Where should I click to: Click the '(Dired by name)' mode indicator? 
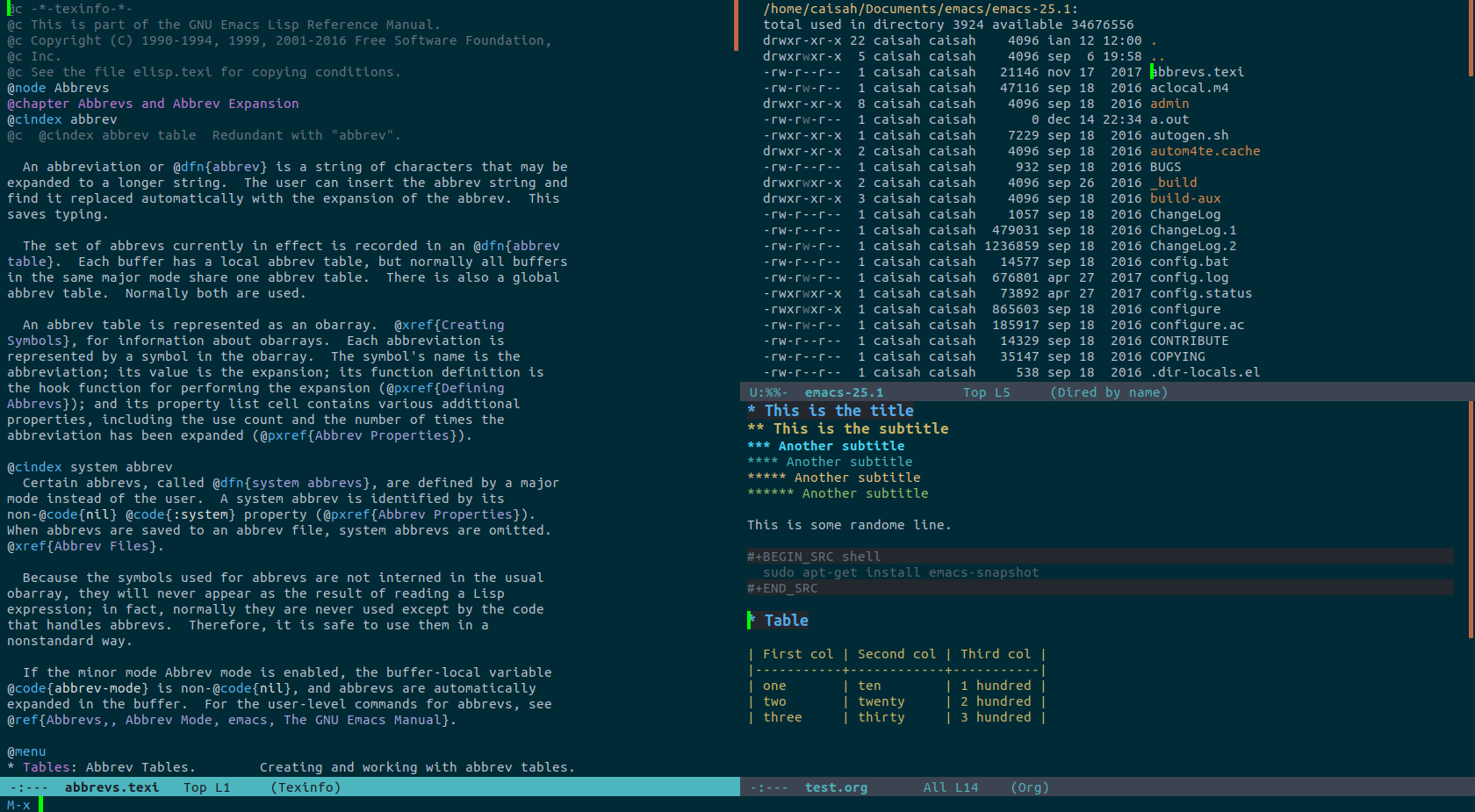[x=1109, y=392]
